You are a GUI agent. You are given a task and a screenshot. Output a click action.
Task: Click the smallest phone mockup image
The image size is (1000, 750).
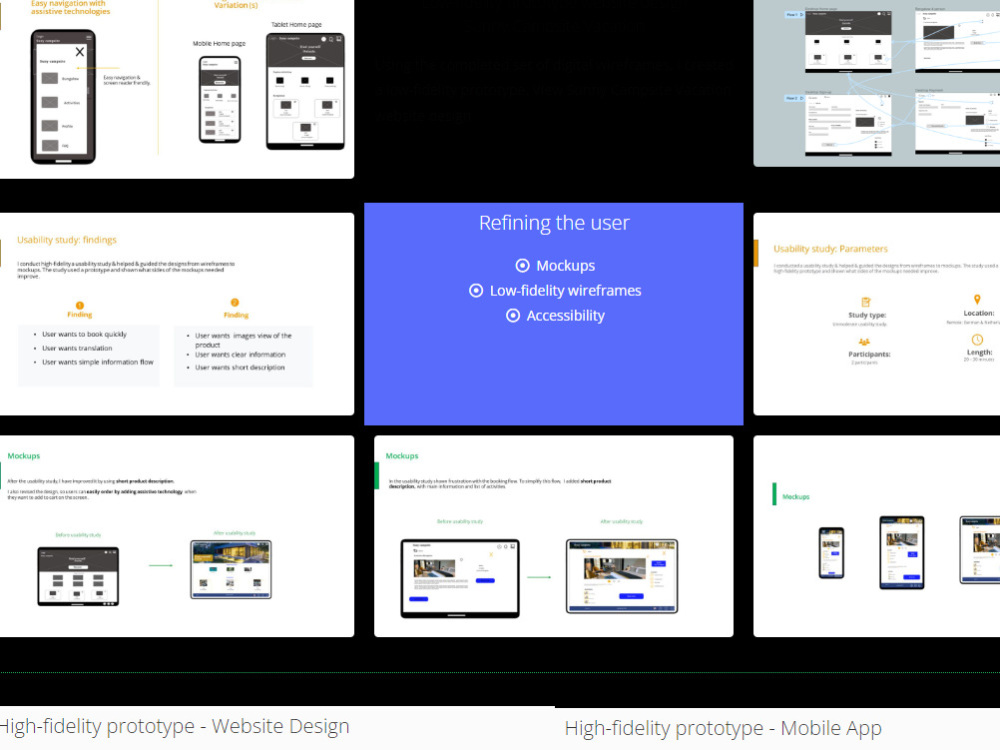click(x=832, y=553)
